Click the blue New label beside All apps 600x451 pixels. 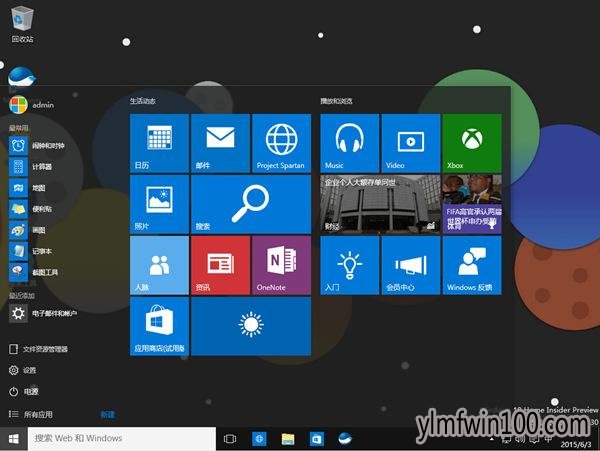pos(108,414)
